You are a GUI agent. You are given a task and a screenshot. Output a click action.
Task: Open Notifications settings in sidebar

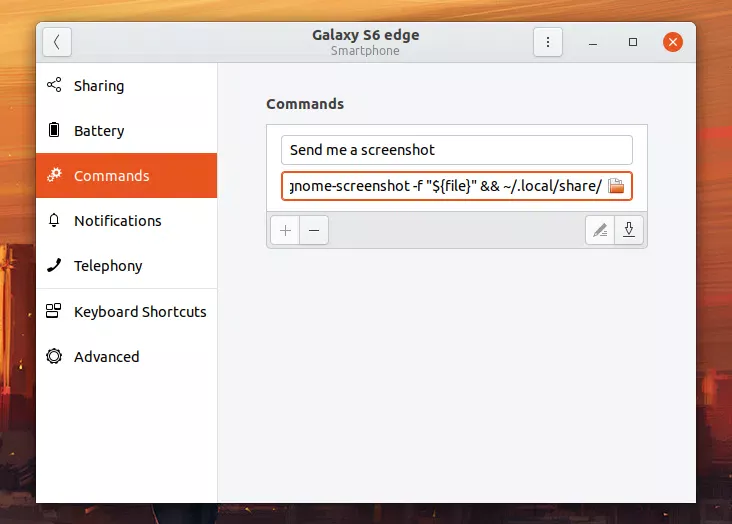[x=127, y=220]
